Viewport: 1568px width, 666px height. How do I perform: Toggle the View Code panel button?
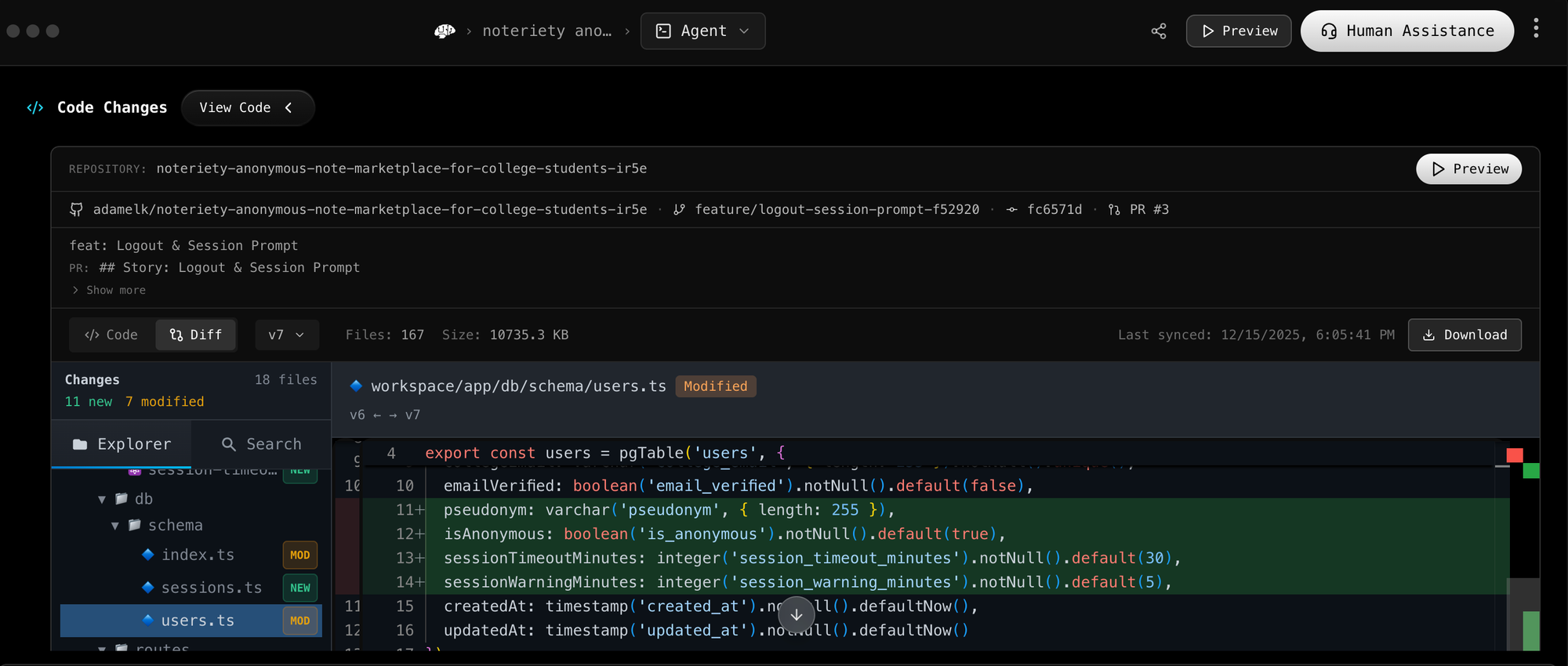(247, 108)
